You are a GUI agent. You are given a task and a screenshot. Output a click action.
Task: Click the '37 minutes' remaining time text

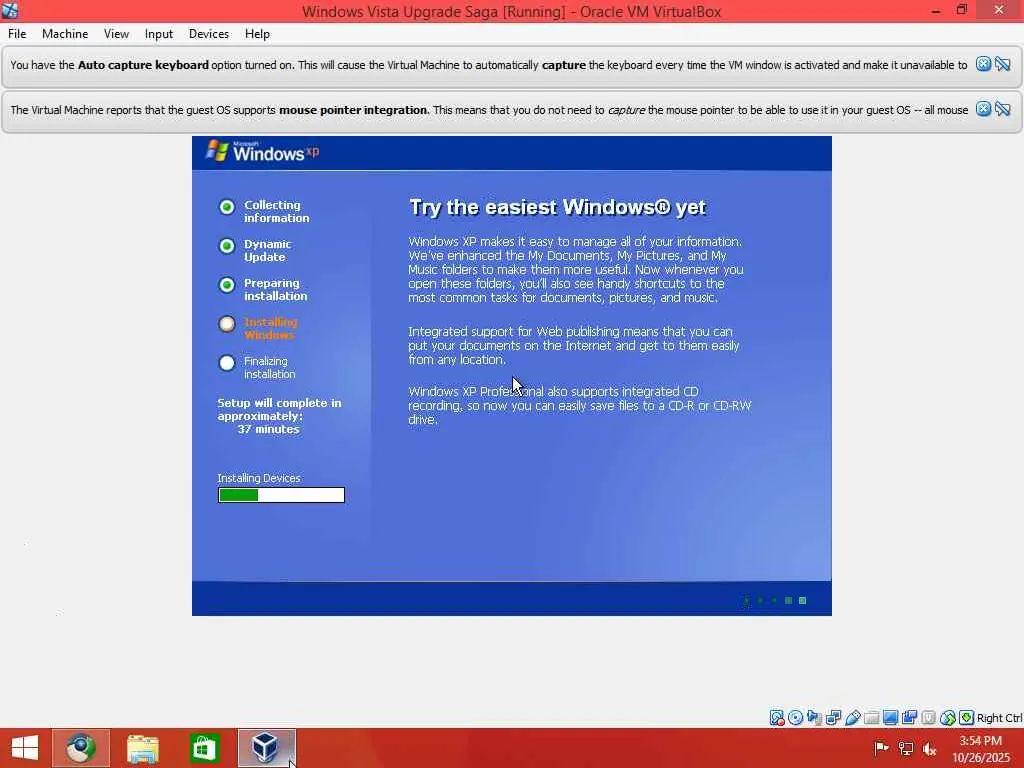268,429
